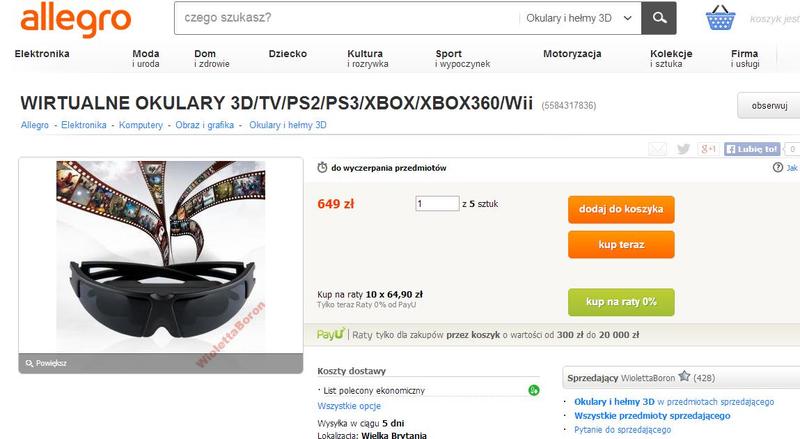The width and height of the screenshot is (800, 439).
Task: Click the quantity input field
Action: [437, 204]
